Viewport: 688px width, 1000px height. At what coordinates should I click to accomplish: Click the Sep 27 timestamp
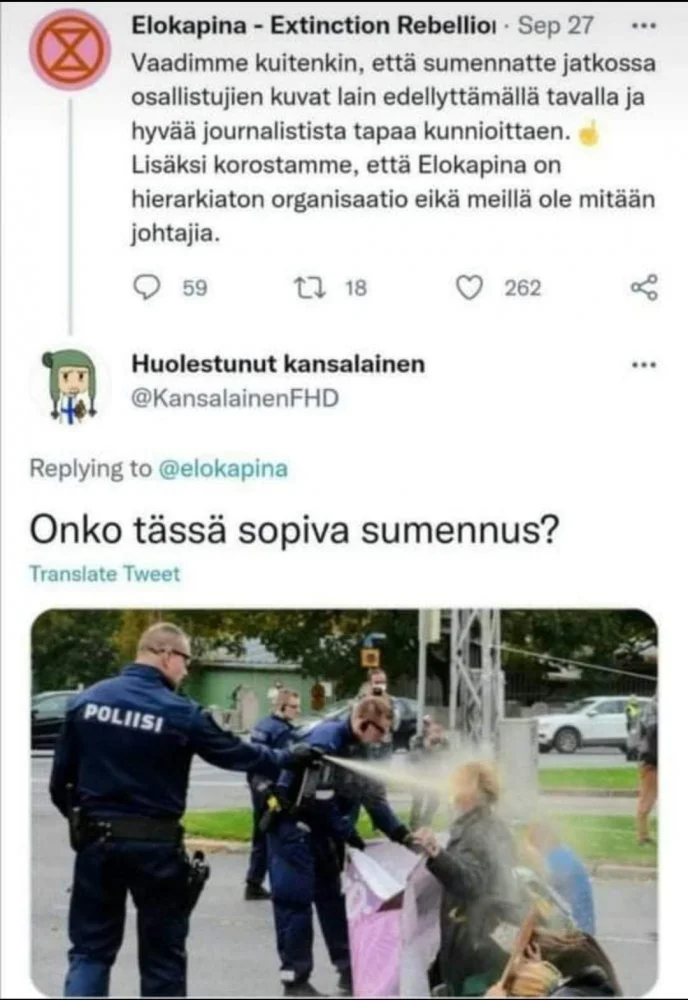coord(555,26)
